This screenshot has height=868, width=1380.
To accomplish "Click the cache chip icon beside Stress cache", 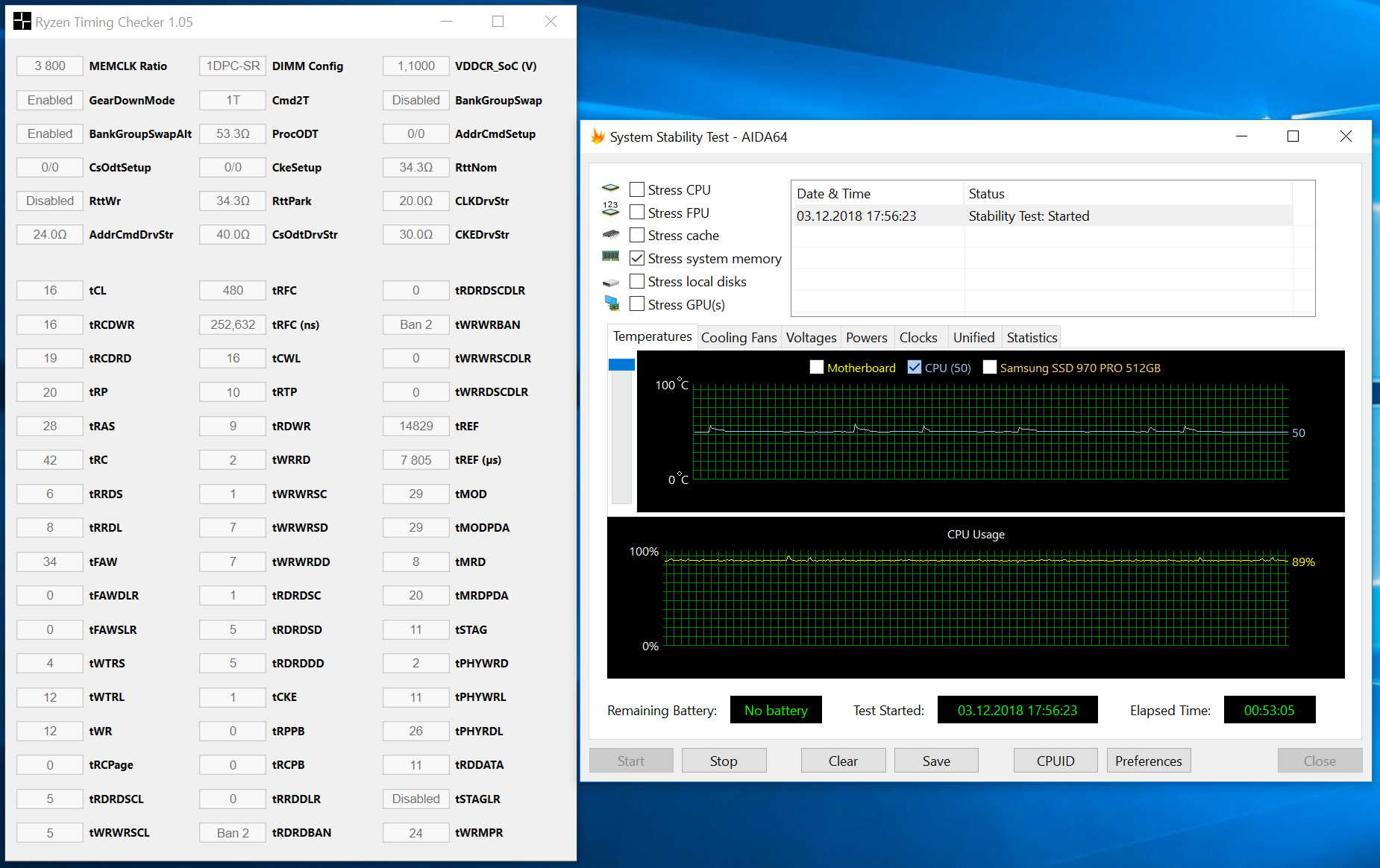I will pos(611,234).
